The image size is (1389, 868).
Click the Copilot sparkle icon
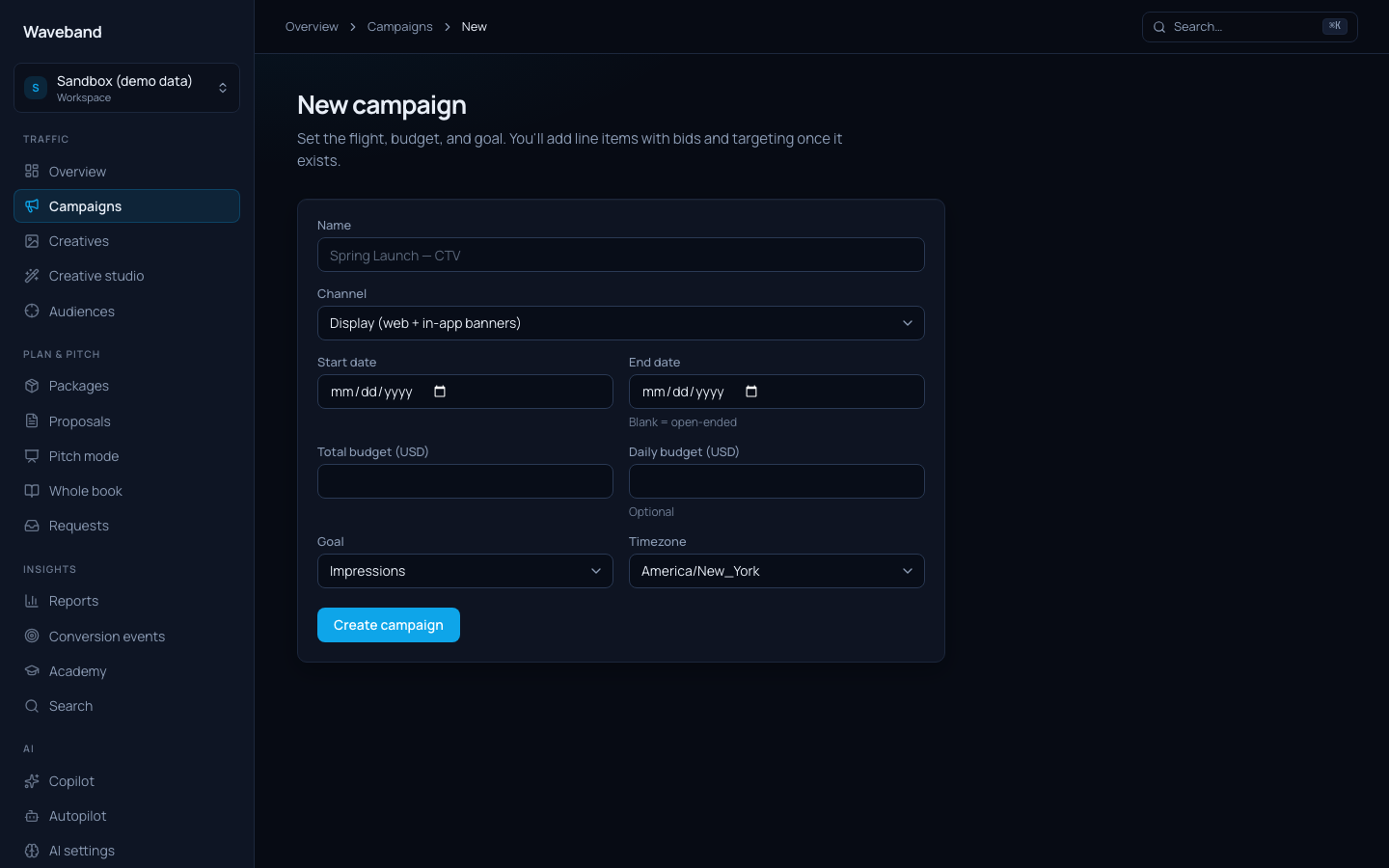tap(32, 781)
